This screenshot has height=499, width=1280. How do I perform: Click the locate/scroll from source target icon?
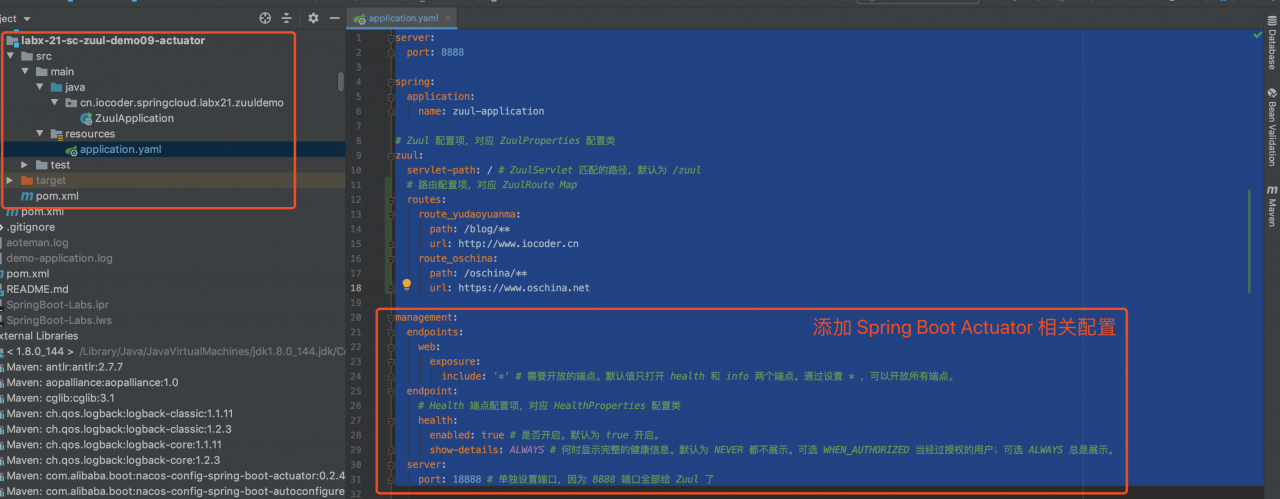click(265, 18)
